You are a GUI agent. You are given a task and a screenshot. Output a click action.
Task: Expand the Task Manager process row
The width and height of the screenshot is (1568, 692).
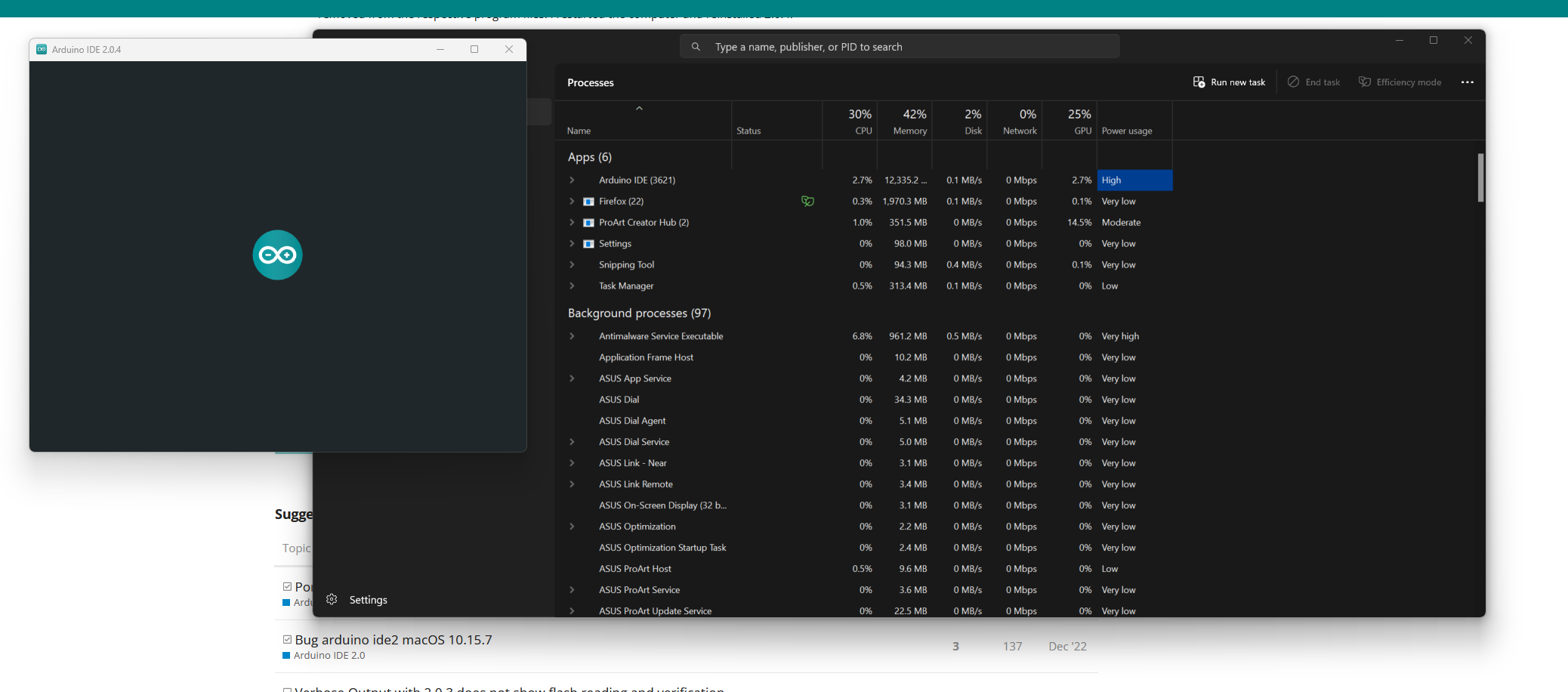coord(572,286)
